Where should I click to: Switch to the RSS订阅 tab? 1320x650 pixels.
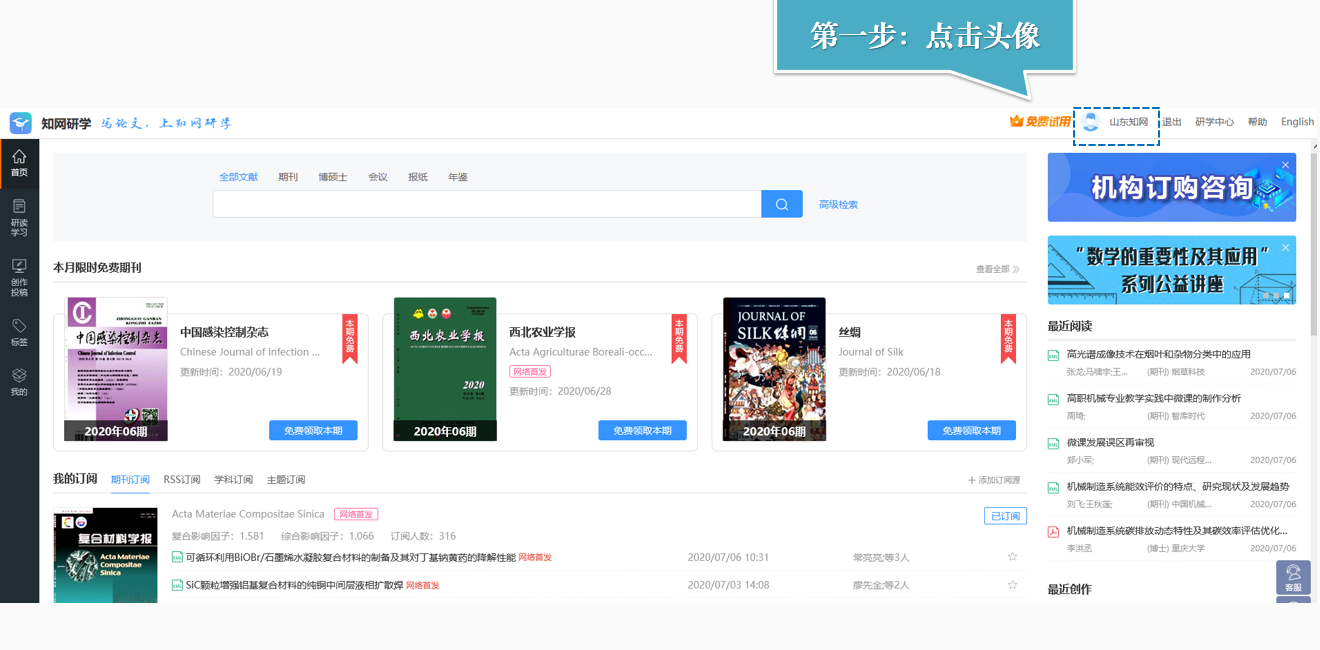click(x=182, y=480)
